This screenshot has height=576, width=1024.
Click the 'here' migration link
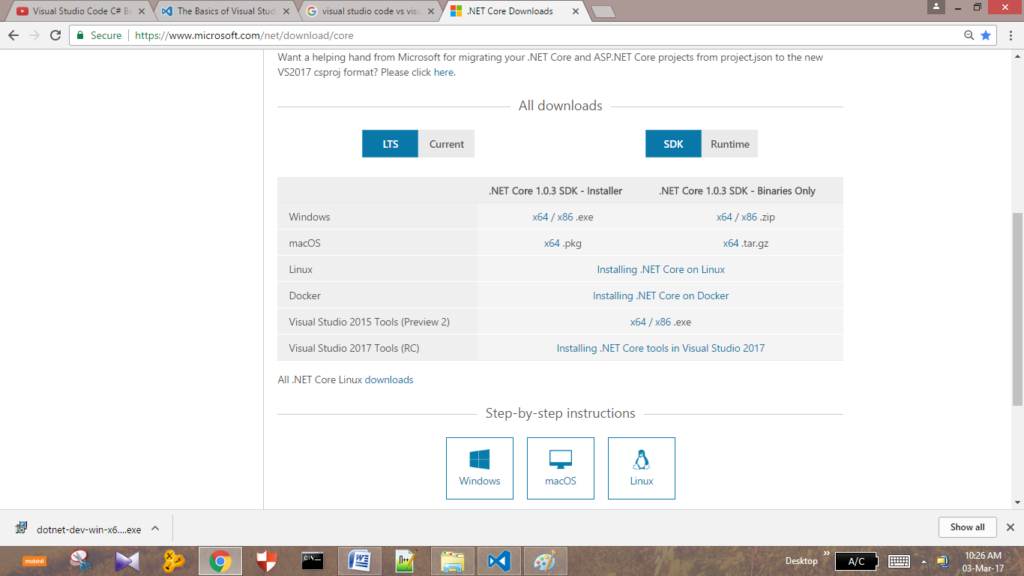coord(443,72)
